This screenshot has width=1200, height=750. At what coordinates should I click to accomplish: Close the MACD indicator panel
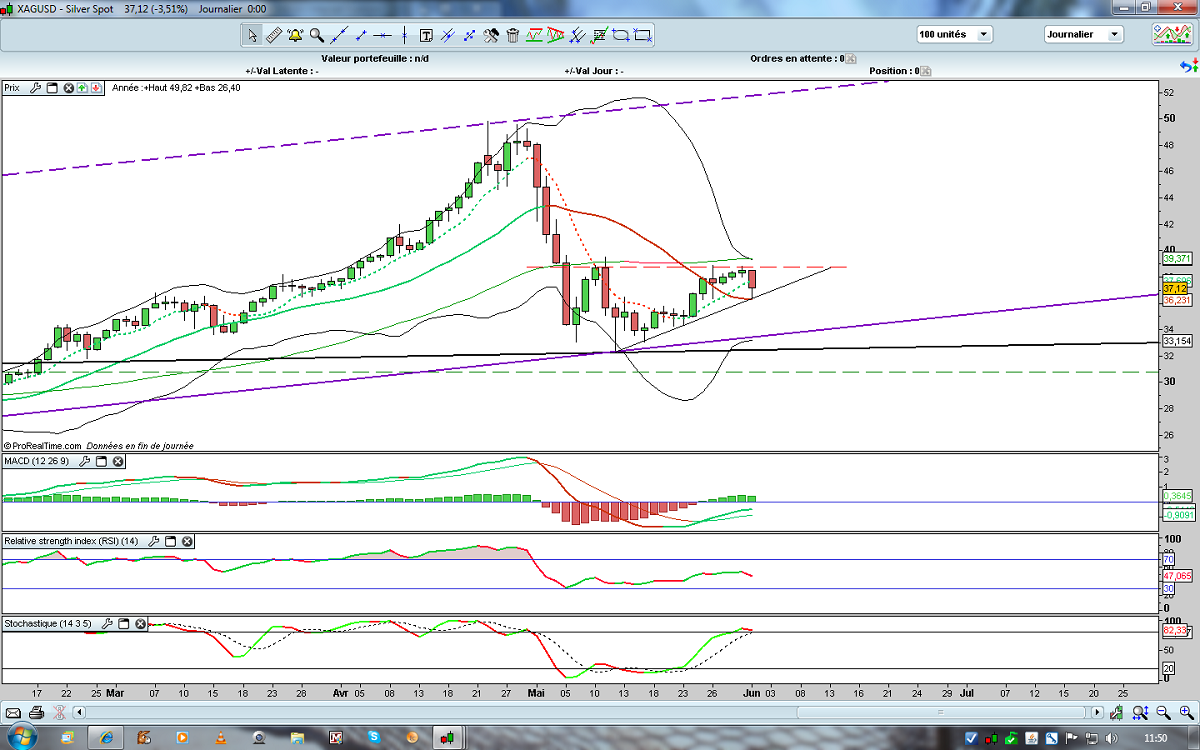[118, 461]
